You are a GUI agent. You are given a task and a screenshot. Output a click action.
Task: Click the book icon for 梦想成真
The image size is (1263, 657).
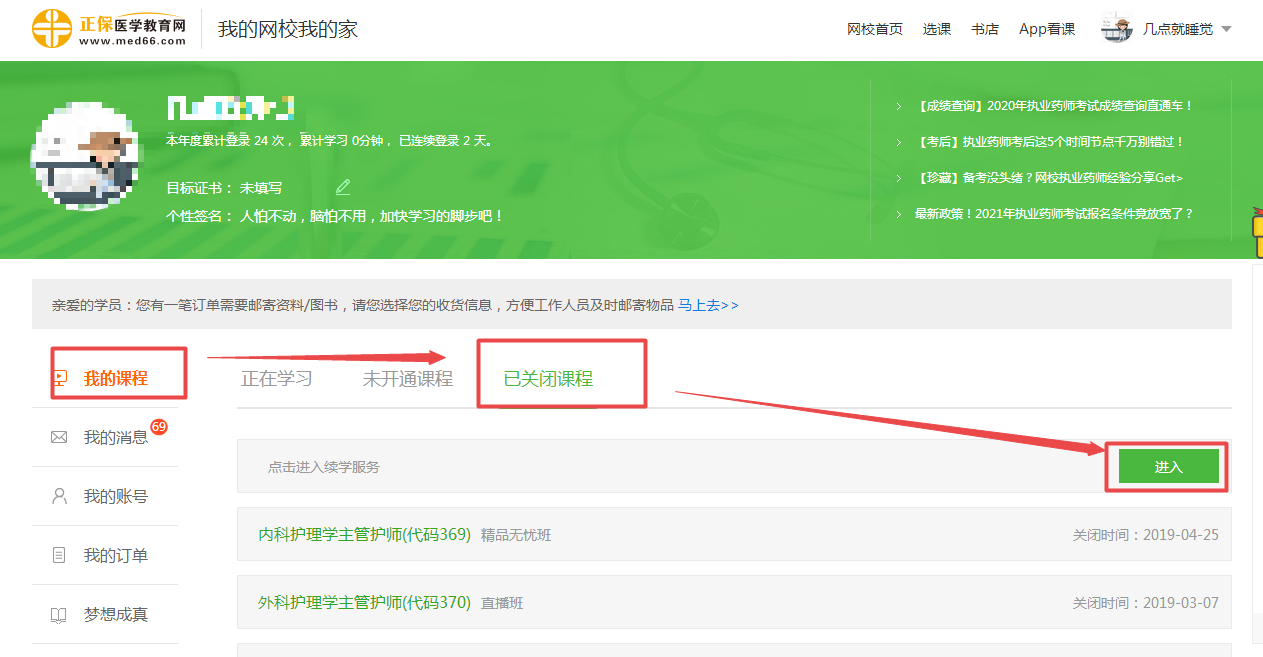pos(59,614)
